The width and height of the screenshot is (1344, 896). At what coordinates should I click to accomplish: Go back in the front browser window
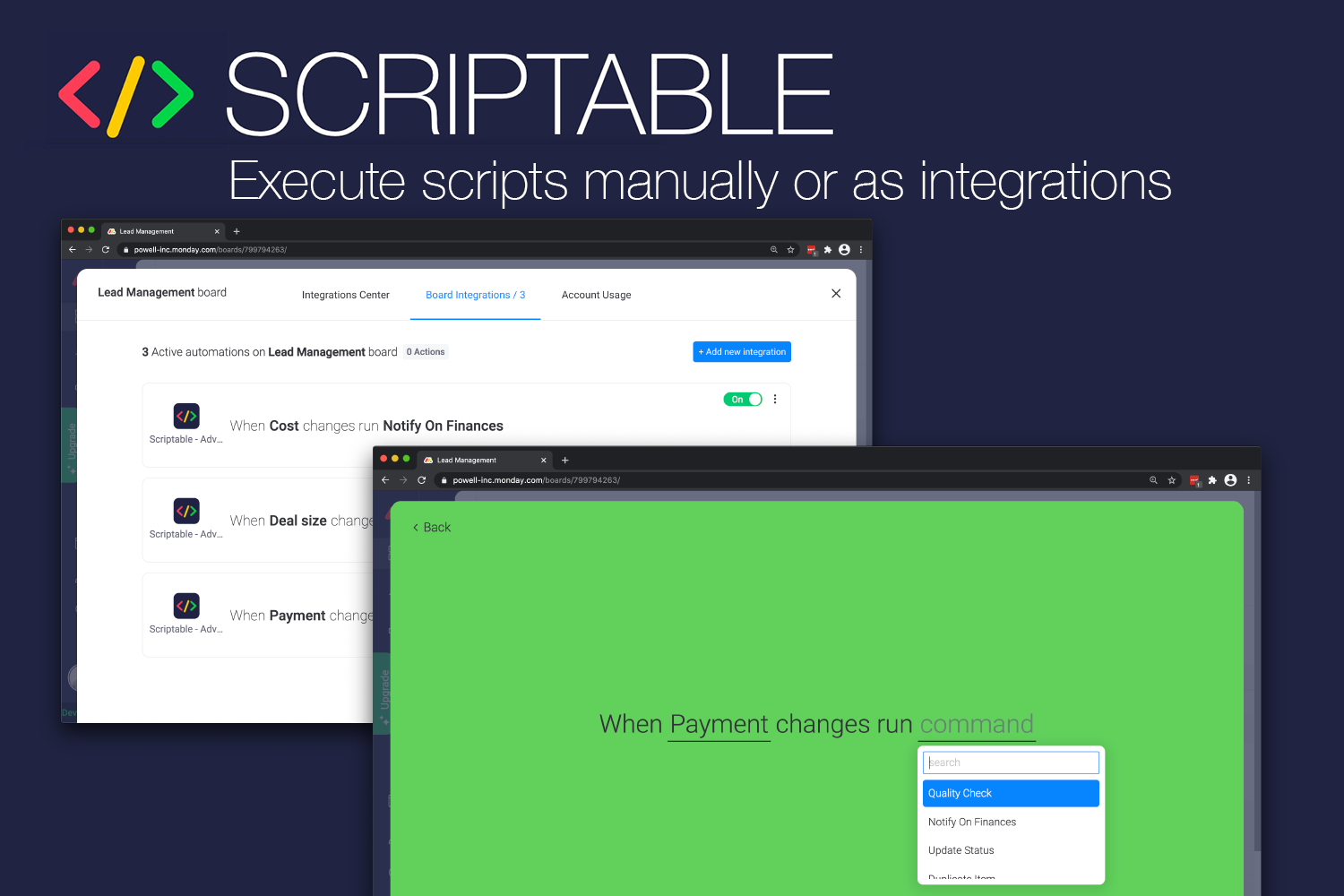tap(385, 480)
